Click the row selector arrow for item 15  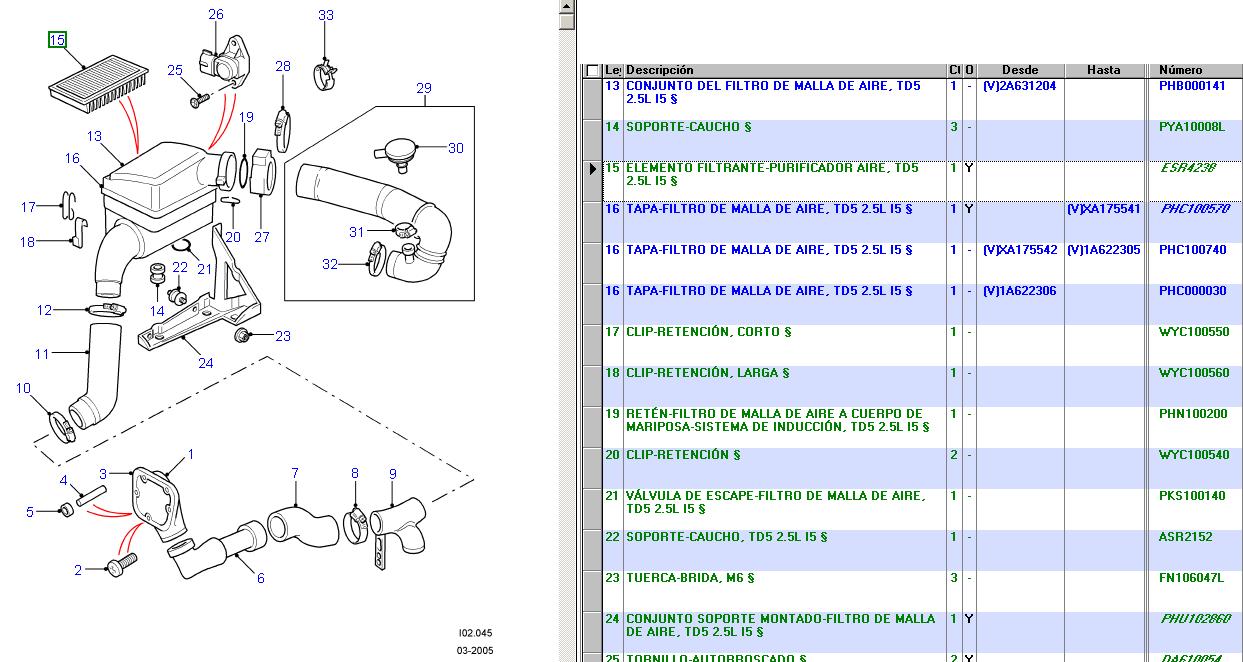click(x=593, y=169)
